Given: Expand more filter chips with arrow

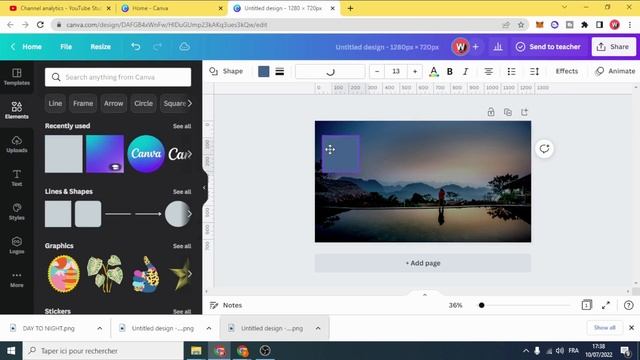Looking at the screenshot, I should 189,103.
